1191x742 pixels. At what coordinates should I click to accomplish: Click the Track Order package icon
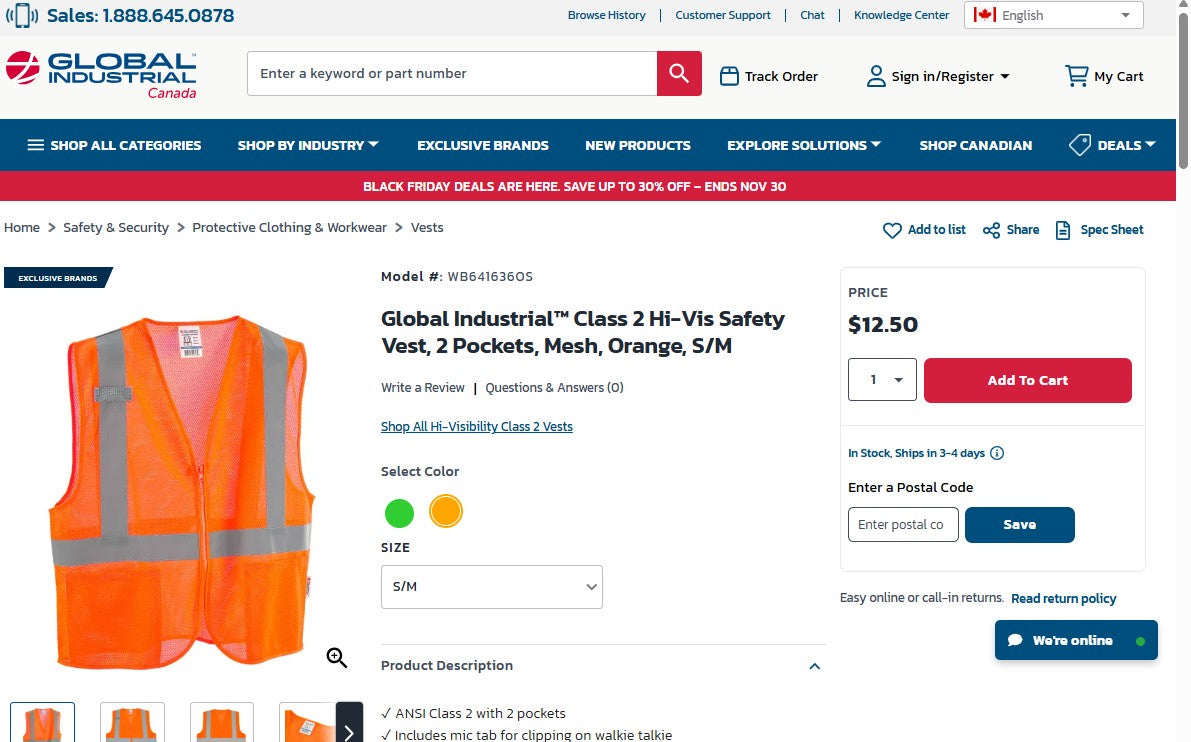[729, 75]
